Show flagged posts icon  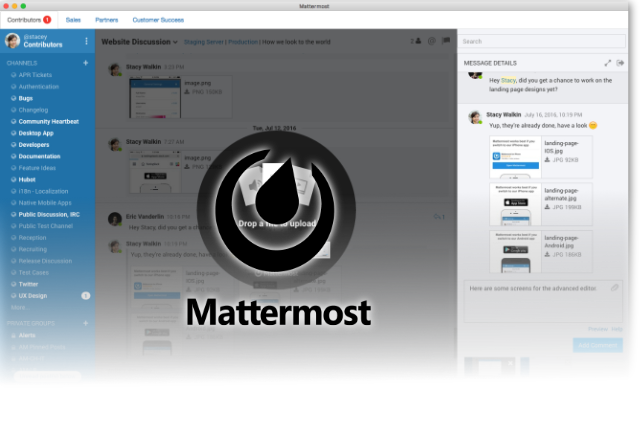click(x=446, y=41)
